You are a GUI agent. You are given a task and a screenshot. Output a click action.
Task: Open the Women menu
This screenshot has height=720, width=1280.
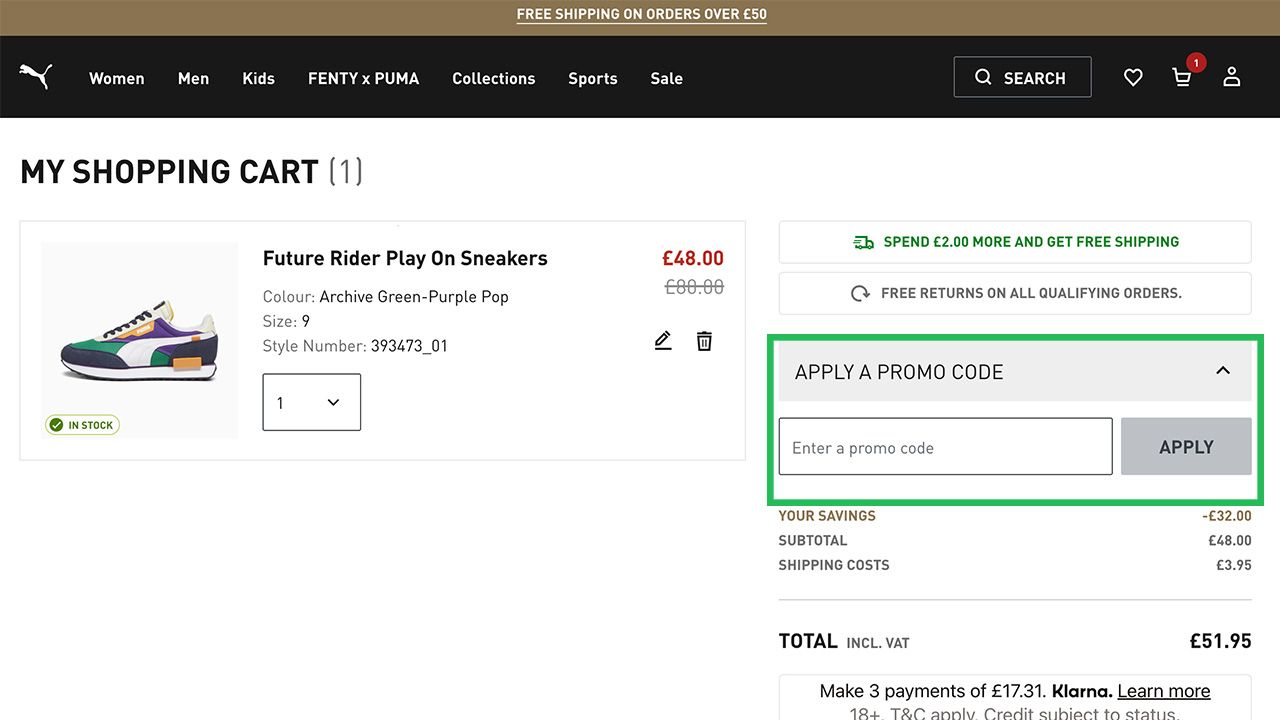[x=117, y=78]
